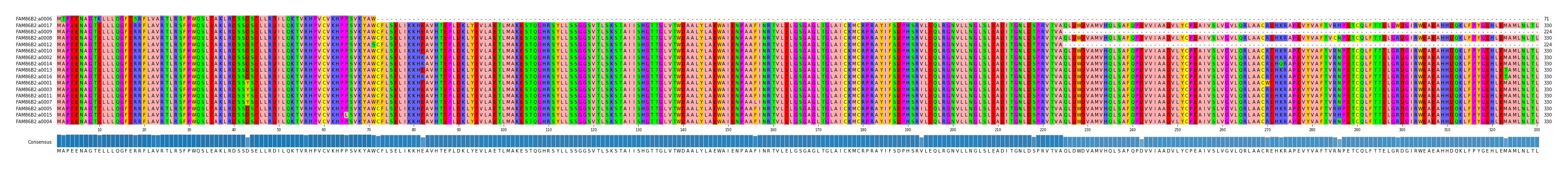Select sequence label FAM86B2:a0003
1568x169 pixels.
[x=34, y=89]
